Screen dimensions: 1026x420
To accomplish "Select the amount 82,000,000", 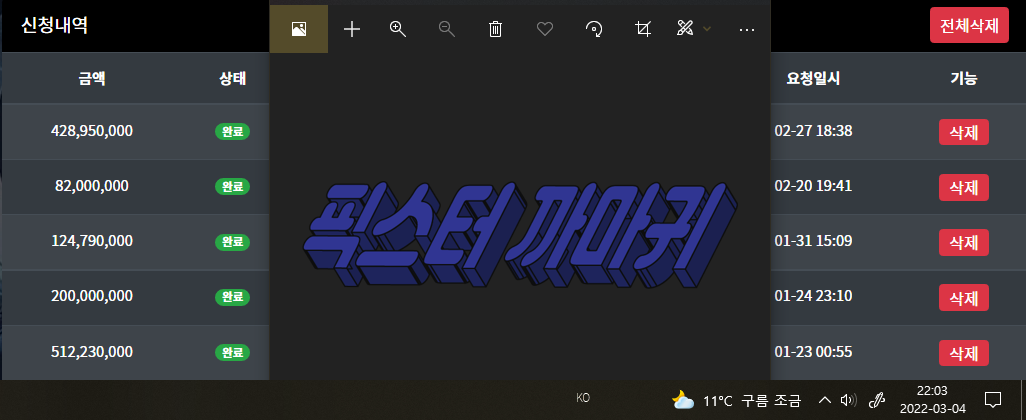I will click(92, 186).
